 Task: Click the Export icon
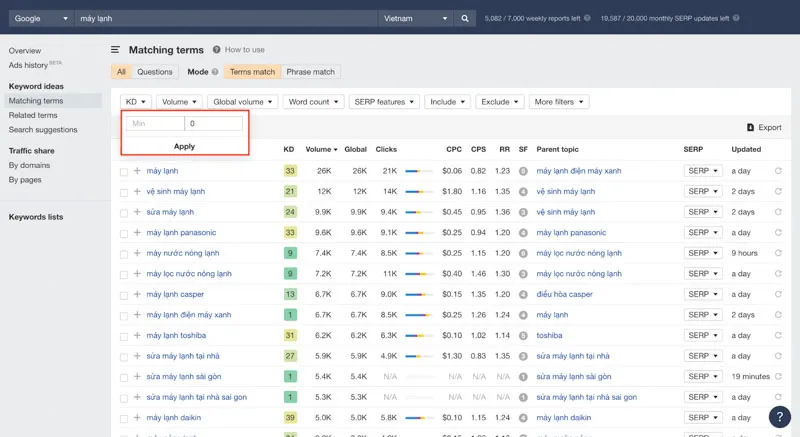click(x=751, y=127)
